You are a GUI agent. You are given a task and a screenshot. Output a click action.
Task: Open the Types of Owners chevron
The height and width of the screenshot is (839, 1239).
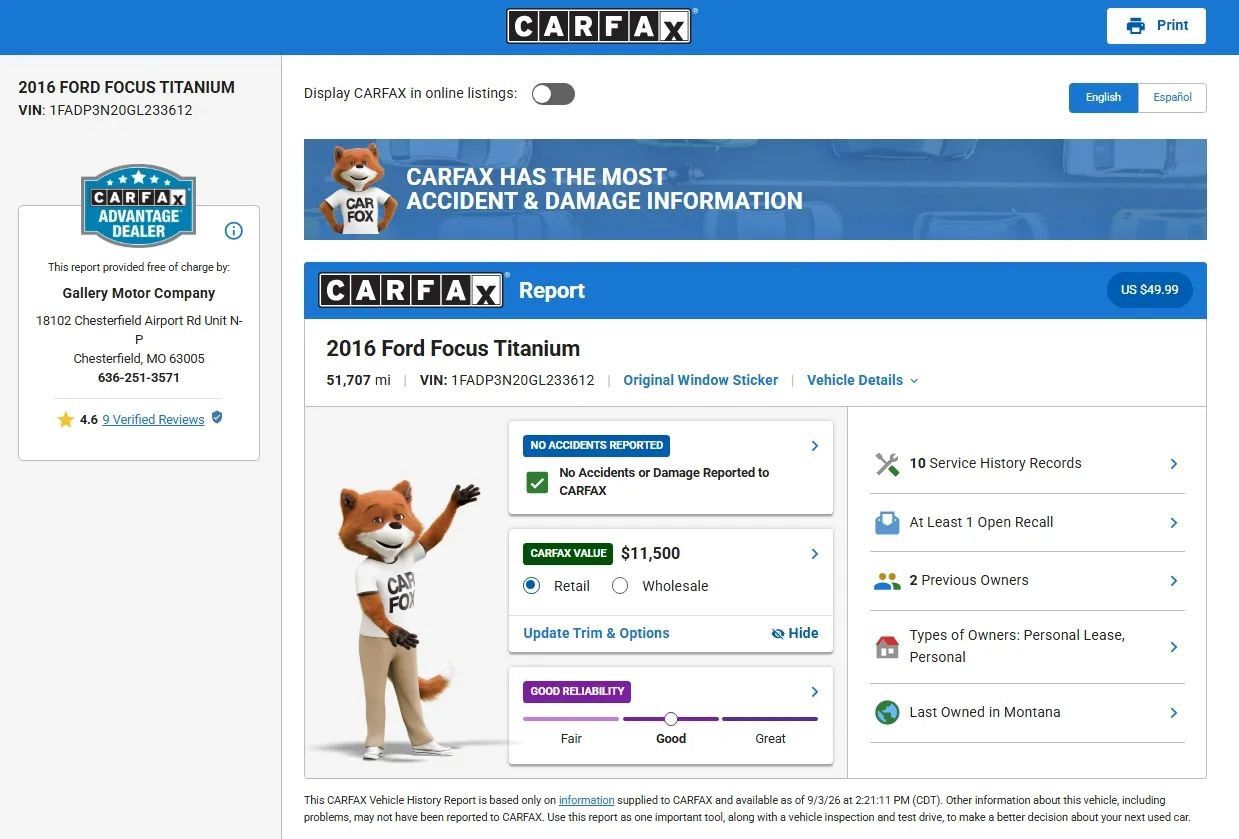pyautogui.click(x=1174, y=647)
